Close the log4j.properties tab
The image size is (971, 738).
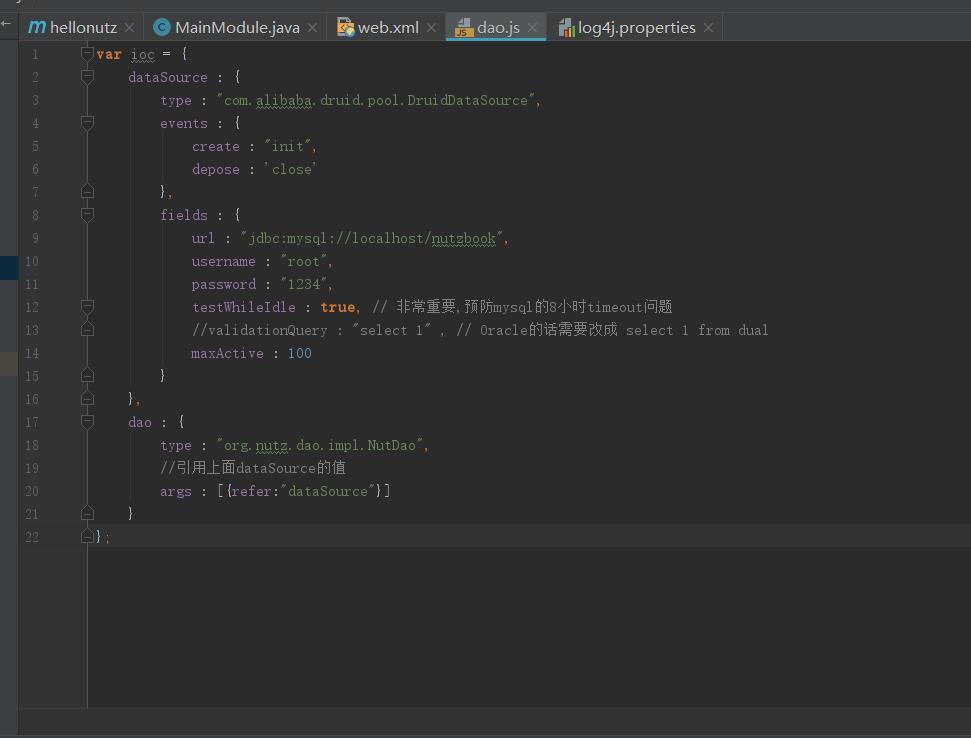coord(708,28)
